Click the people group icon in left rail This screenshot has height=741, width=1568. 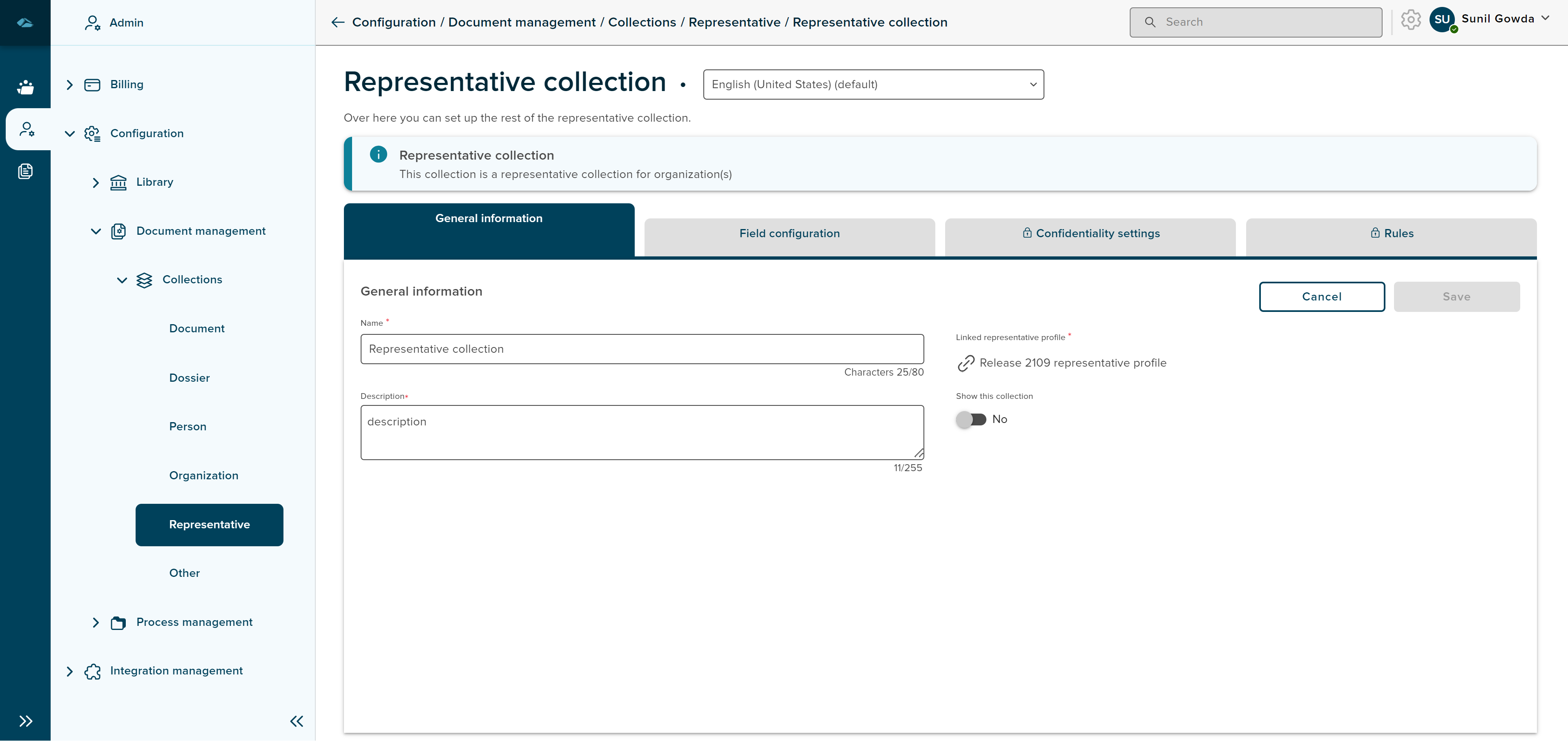(25, 87)
